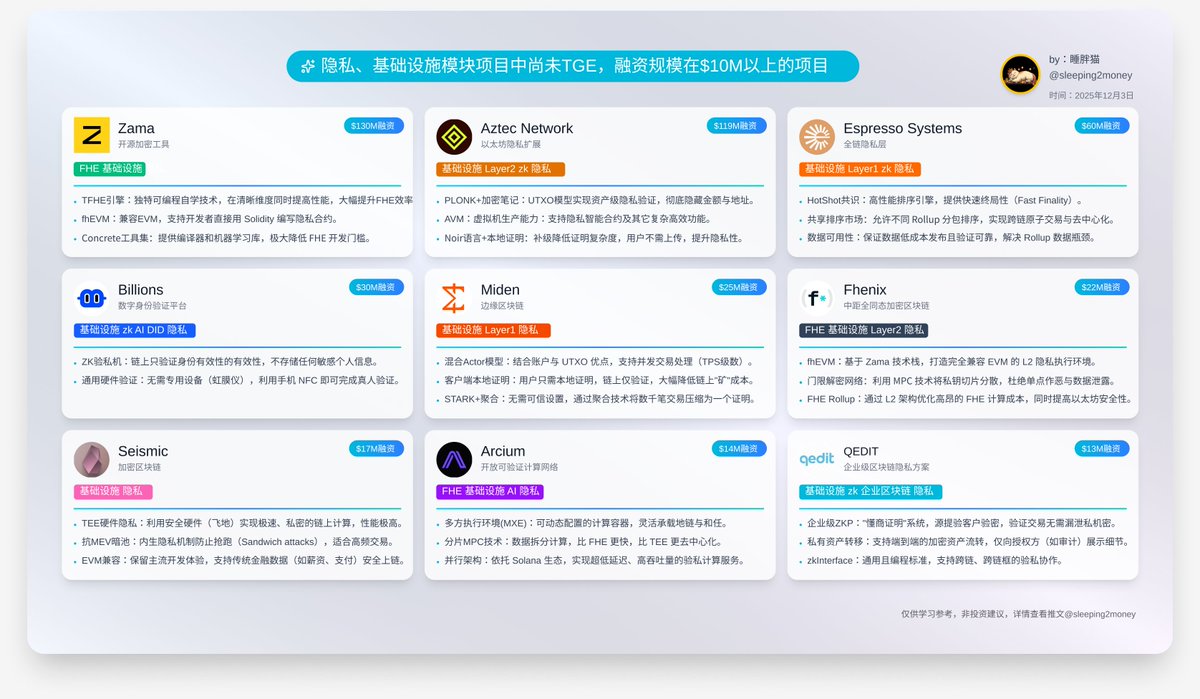Screen dimensions: 1200x699
Task: Click the Aztec Network diamond logo
Action: click(454, 136)
